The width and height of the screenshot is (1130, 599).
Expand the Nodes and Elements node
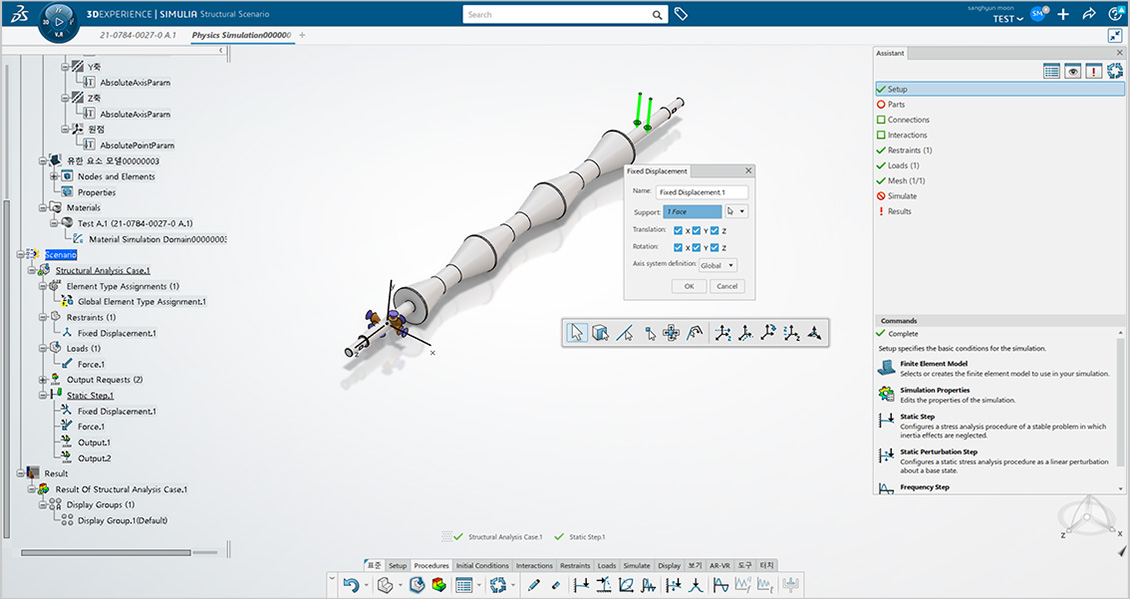pyautogui.click(x=53, y=177)
